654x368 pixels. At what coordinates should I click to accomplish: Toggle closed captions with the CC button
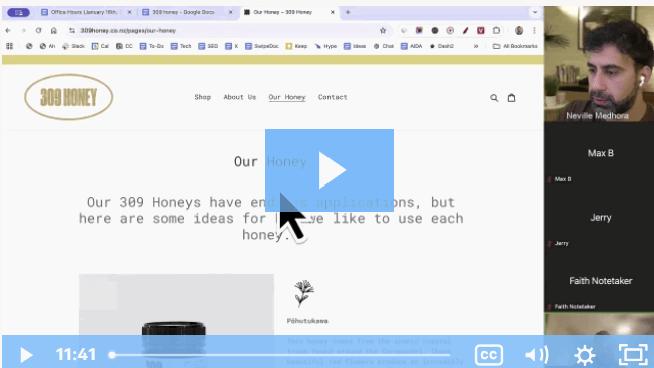489,355
